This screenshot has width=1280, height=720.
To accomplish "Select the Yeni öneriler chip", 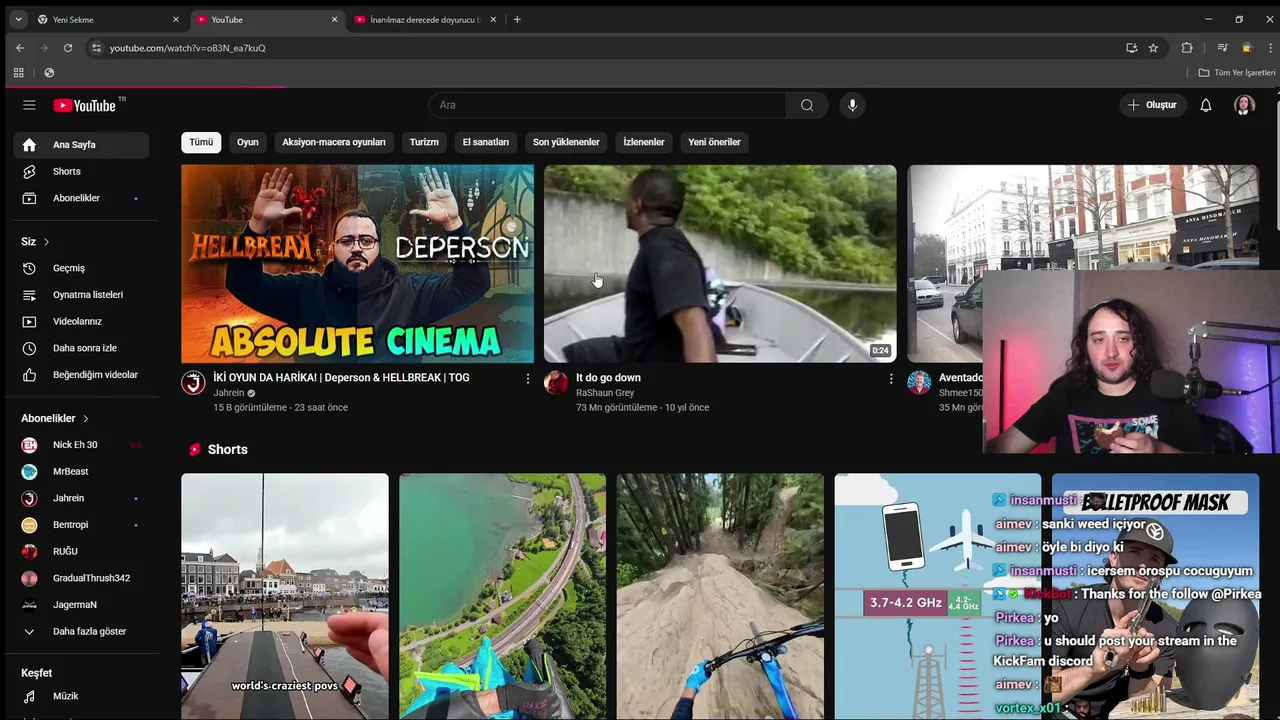I will click(x=714, y=142).
